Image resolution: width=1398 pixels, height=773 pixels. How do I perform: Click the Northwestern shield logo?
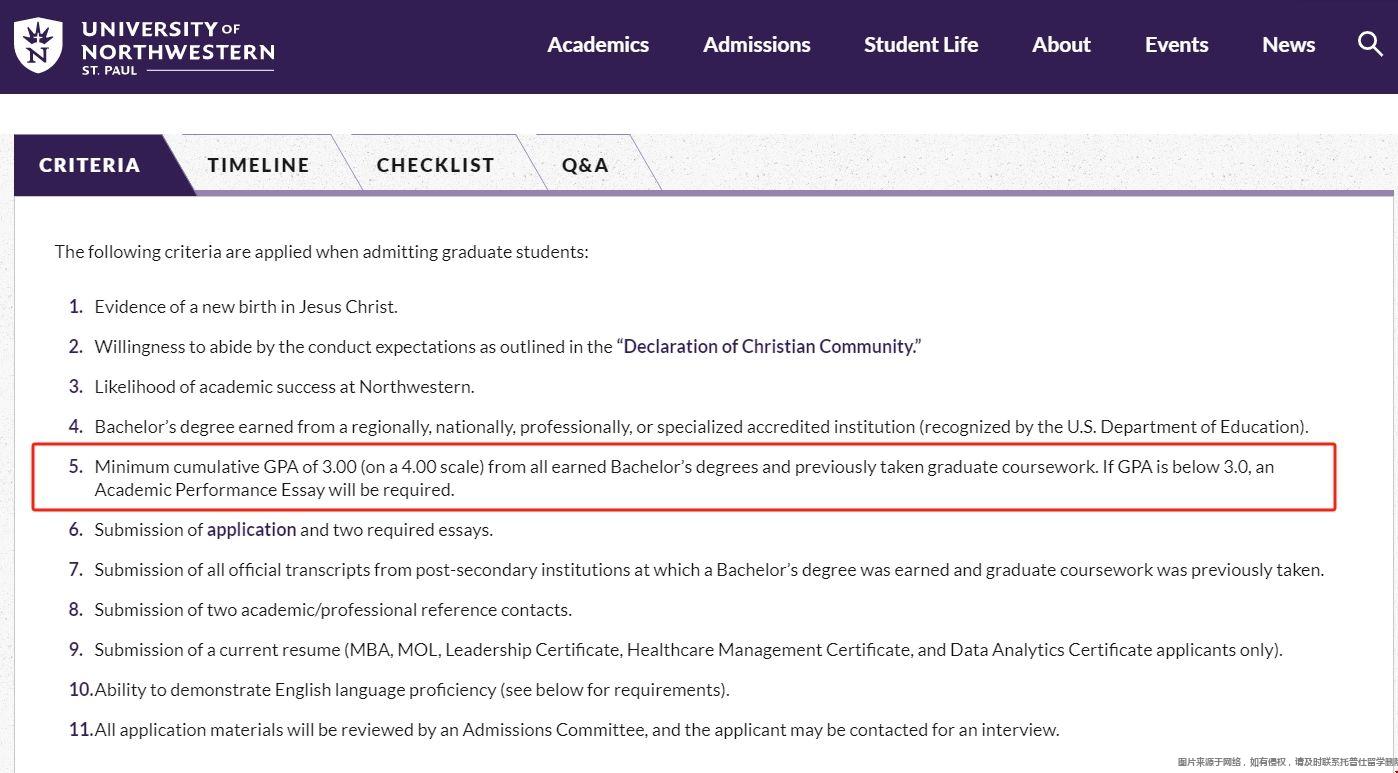38,45
